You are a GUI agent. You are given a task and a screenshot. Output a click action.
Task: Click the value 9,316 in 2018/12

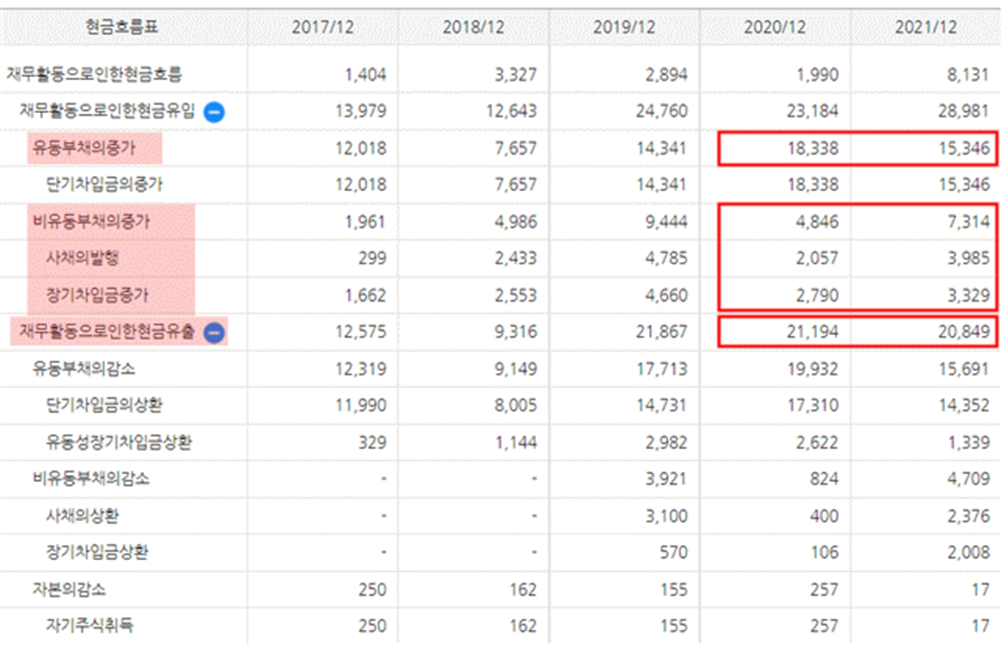click(x=516, y=332)
